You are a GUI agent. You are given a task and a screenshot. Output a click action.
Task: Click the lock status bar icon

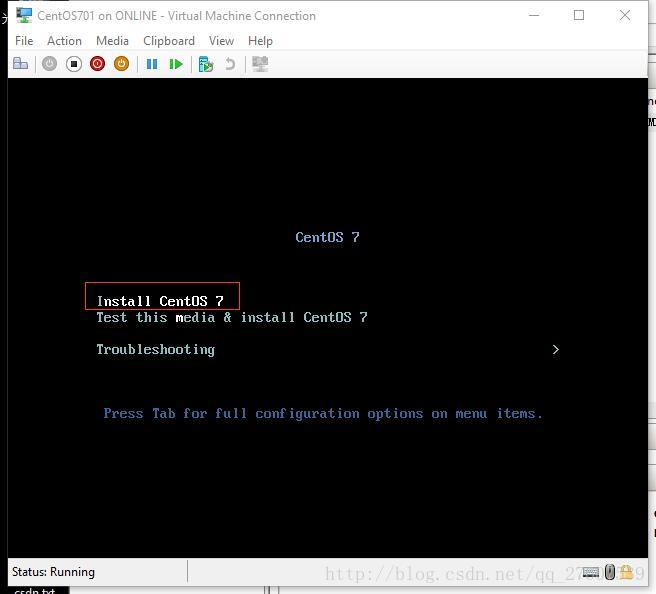(626, 571)
